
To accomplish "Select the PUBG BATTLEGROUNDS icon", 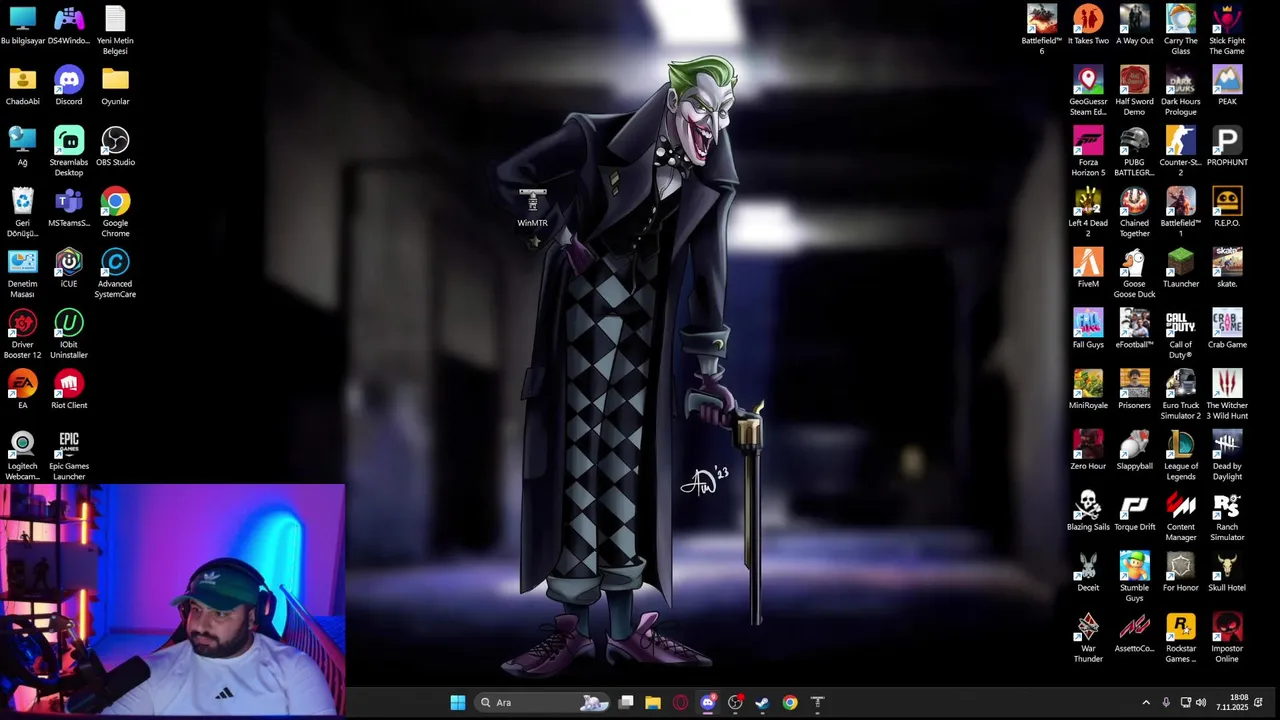I will pyautogui.click(x=1134, y=152).
